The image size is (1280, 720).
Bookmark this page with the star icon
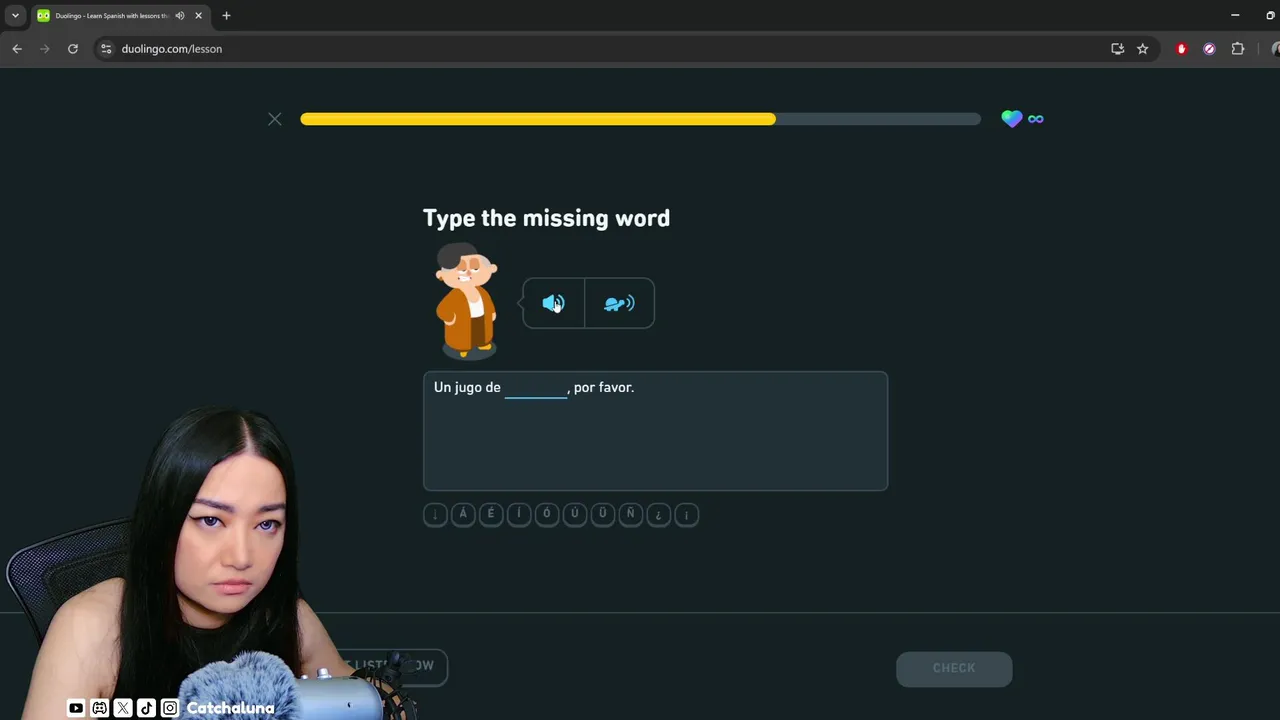coord(1143,48)
